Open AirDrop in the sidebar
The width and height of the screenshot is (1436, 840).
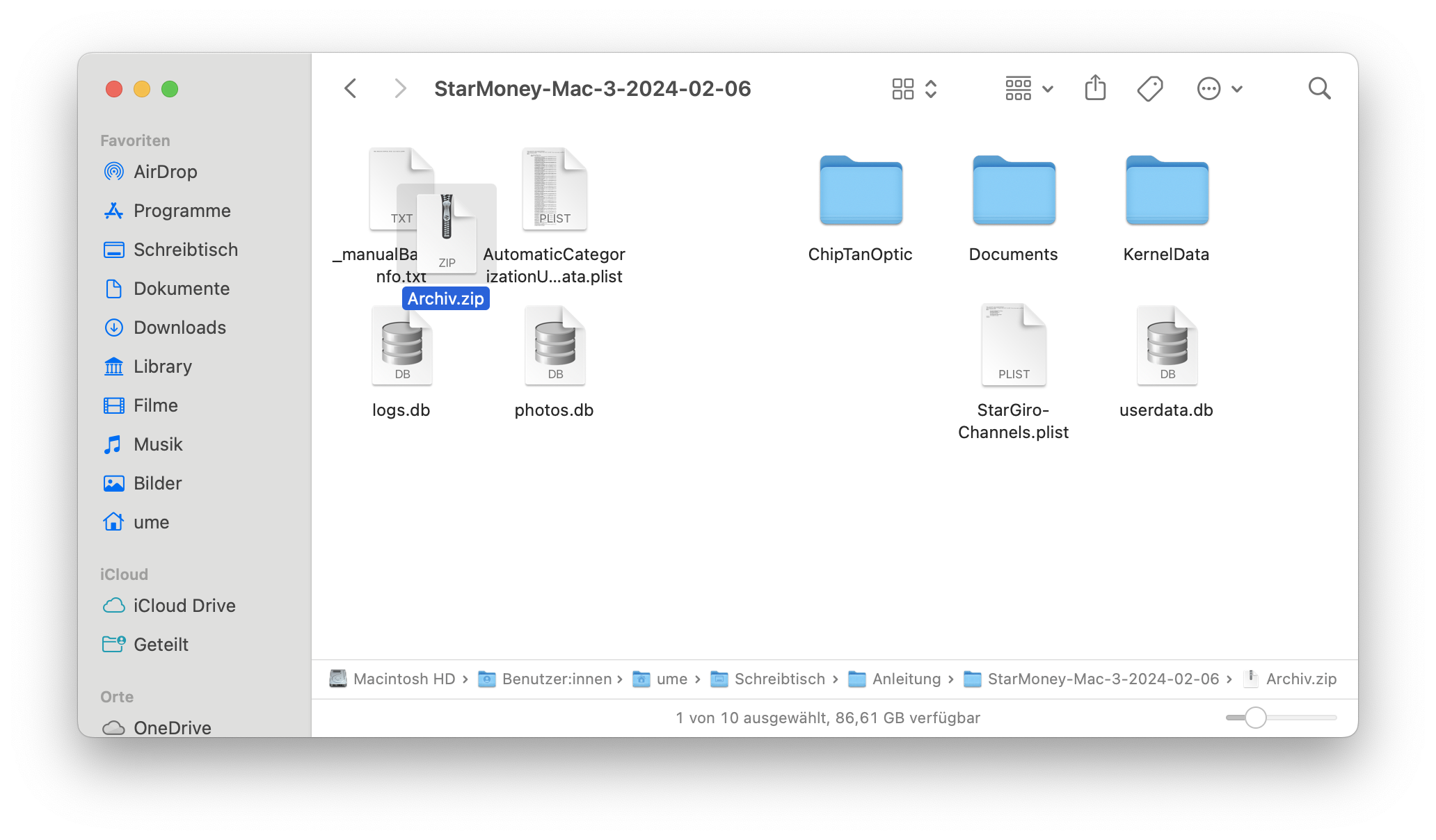165,172
